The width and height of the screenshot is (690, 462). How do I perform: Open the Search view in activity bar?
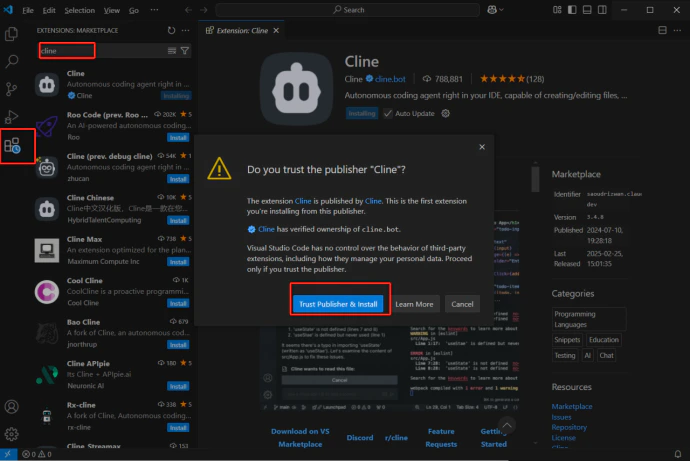(11, 61)
